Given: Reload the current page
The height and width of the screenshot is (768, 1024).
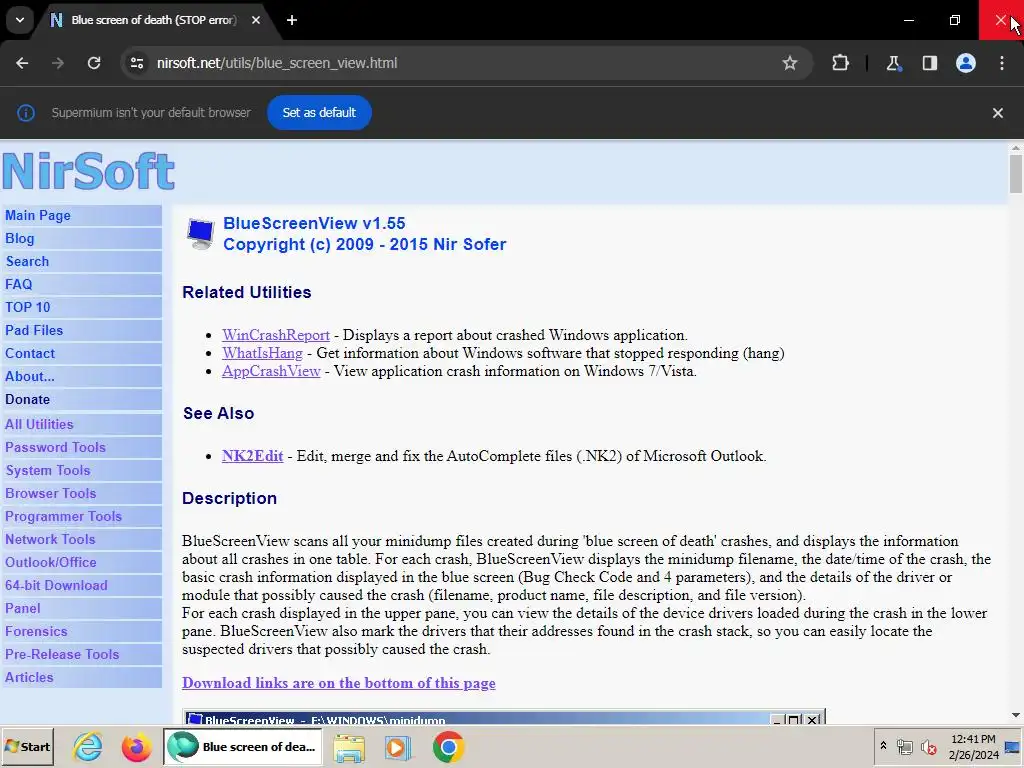Looking at the screenshot, I should 94,63.
